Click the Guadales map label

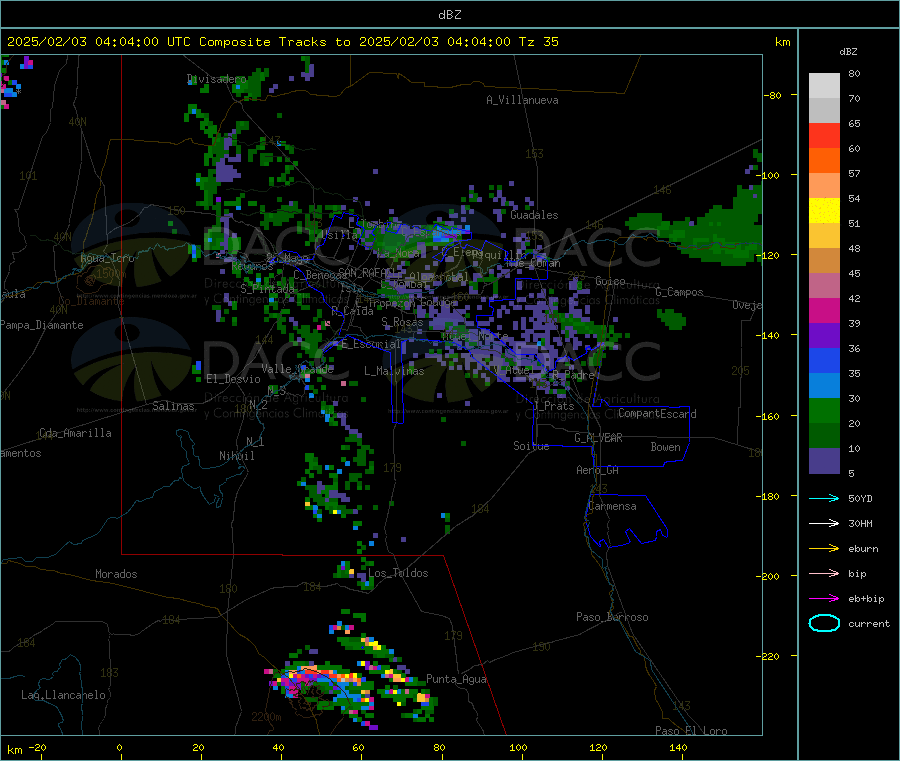[x=534, y=215]
